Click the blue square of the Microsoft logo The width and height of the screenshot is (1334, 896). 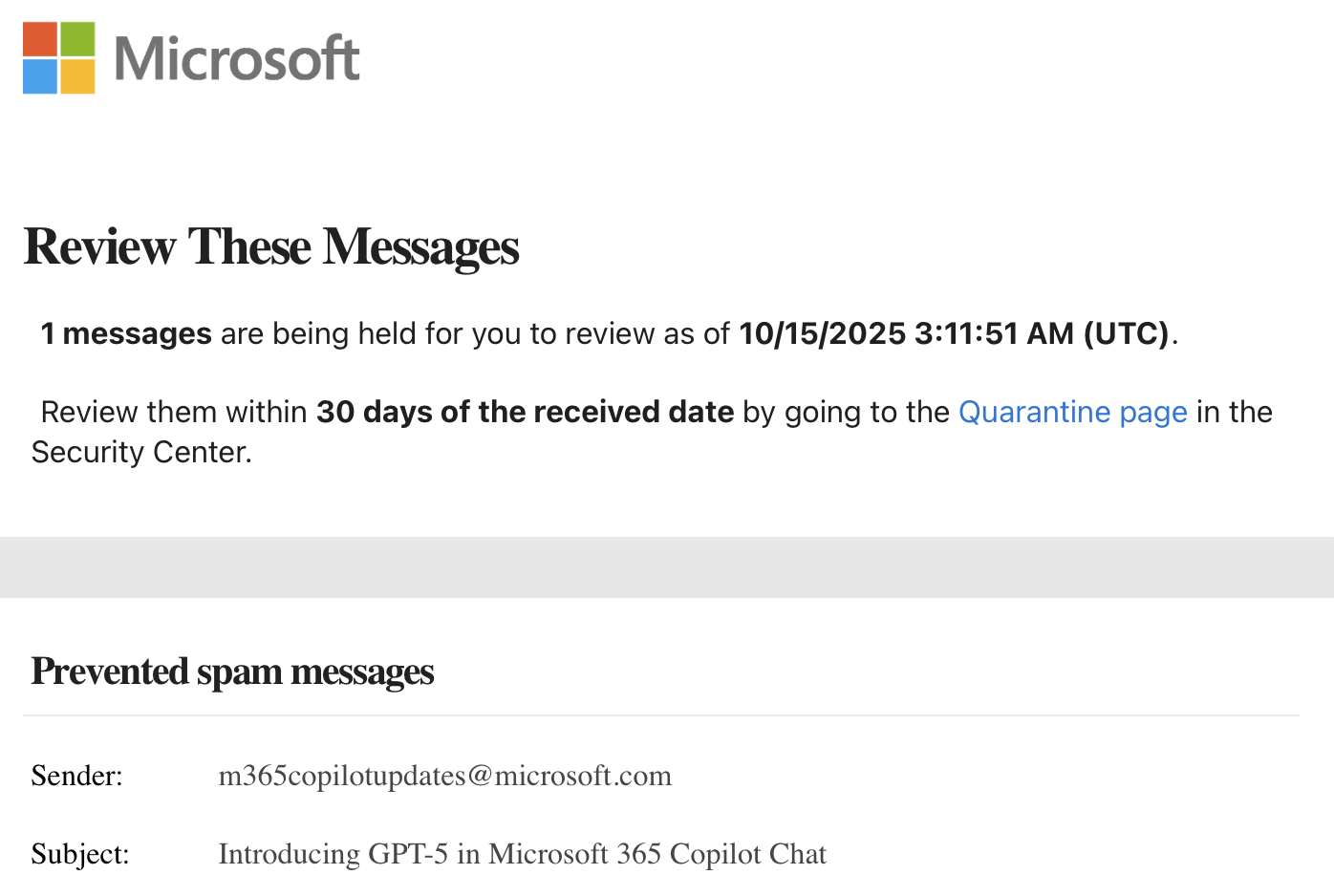(x=40, y=76)
